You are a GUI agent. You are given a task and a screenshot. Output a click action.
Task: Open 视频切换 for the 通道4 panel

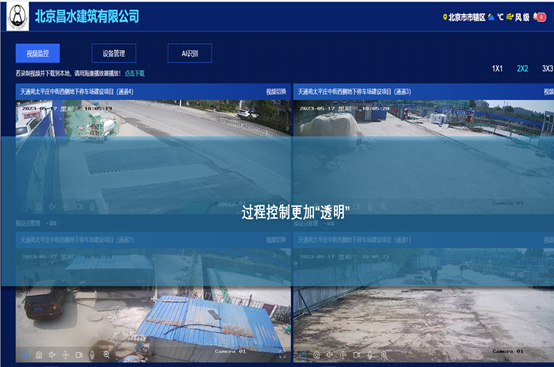pos(276,92)
